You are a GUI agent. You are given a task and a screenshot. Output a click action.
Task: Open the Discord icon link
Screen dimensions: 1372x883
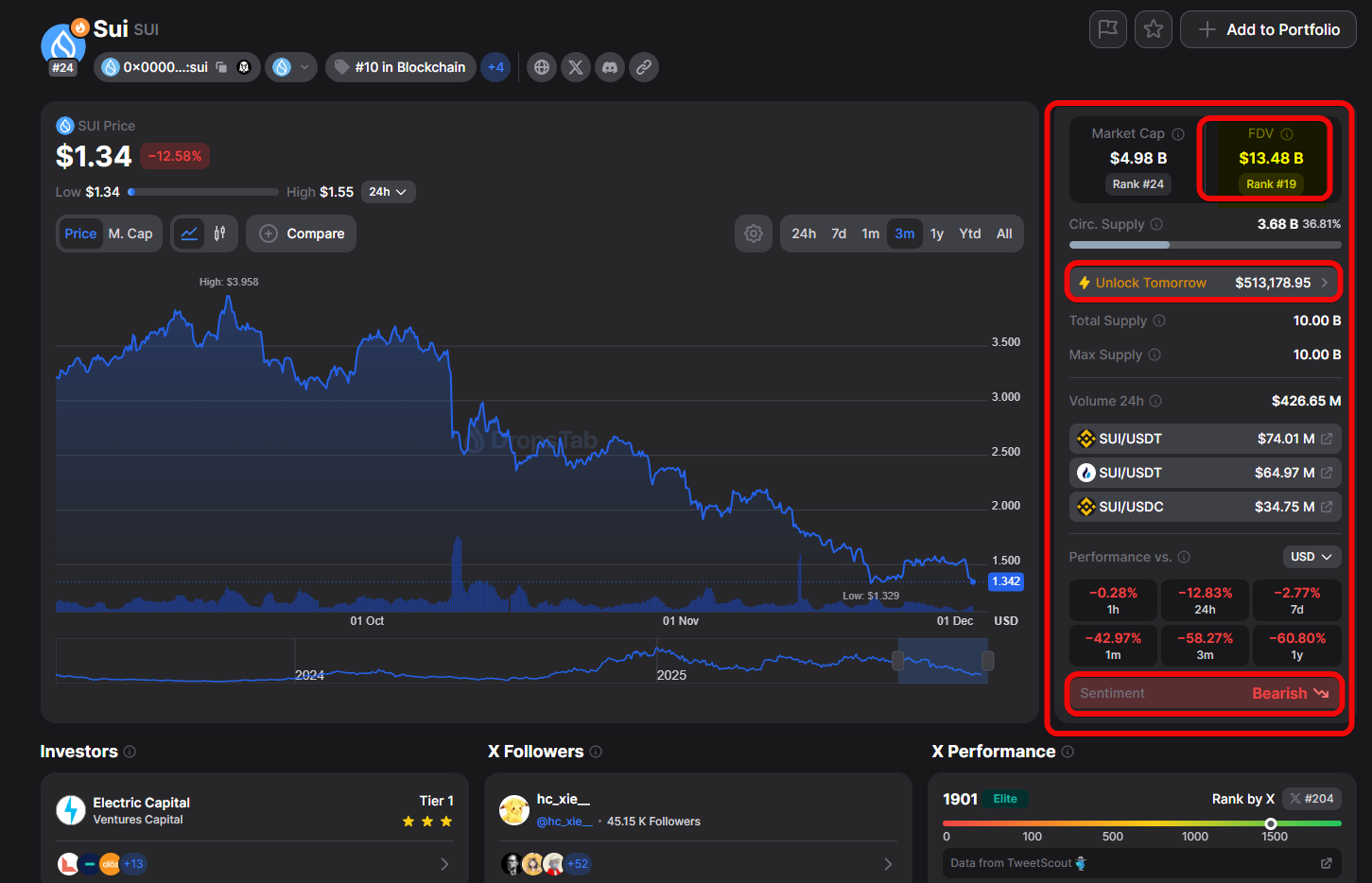610,67
